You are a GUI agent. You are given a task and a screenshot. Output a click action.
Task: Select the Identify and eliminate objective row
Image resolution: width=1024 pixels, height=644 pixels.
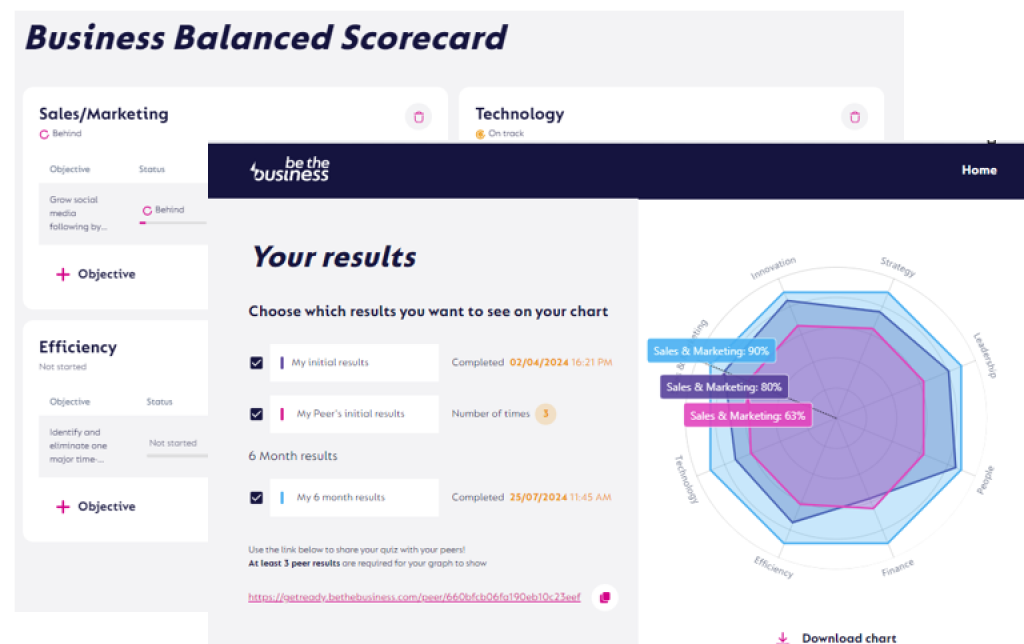pyautogui.click(x=76, y=446)
